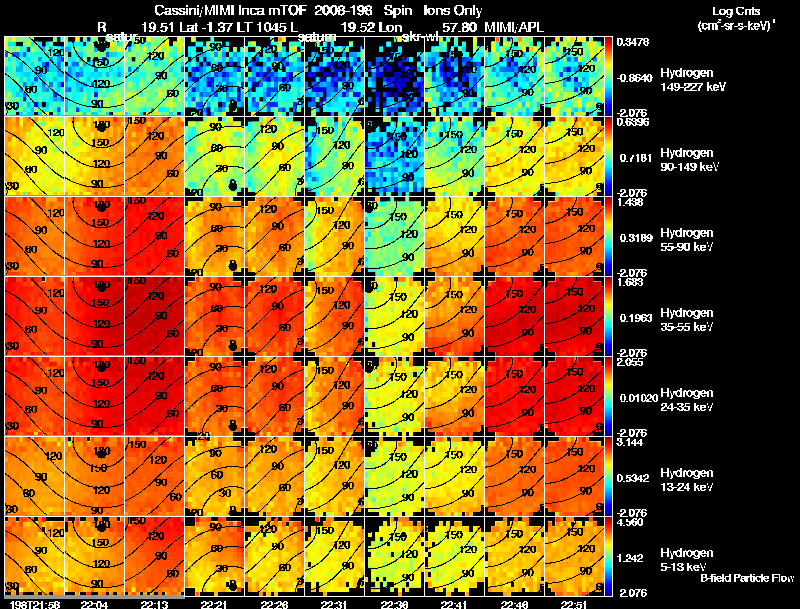Click the Hydrogen 149-227 keV color bar

(x=608, y=77)
